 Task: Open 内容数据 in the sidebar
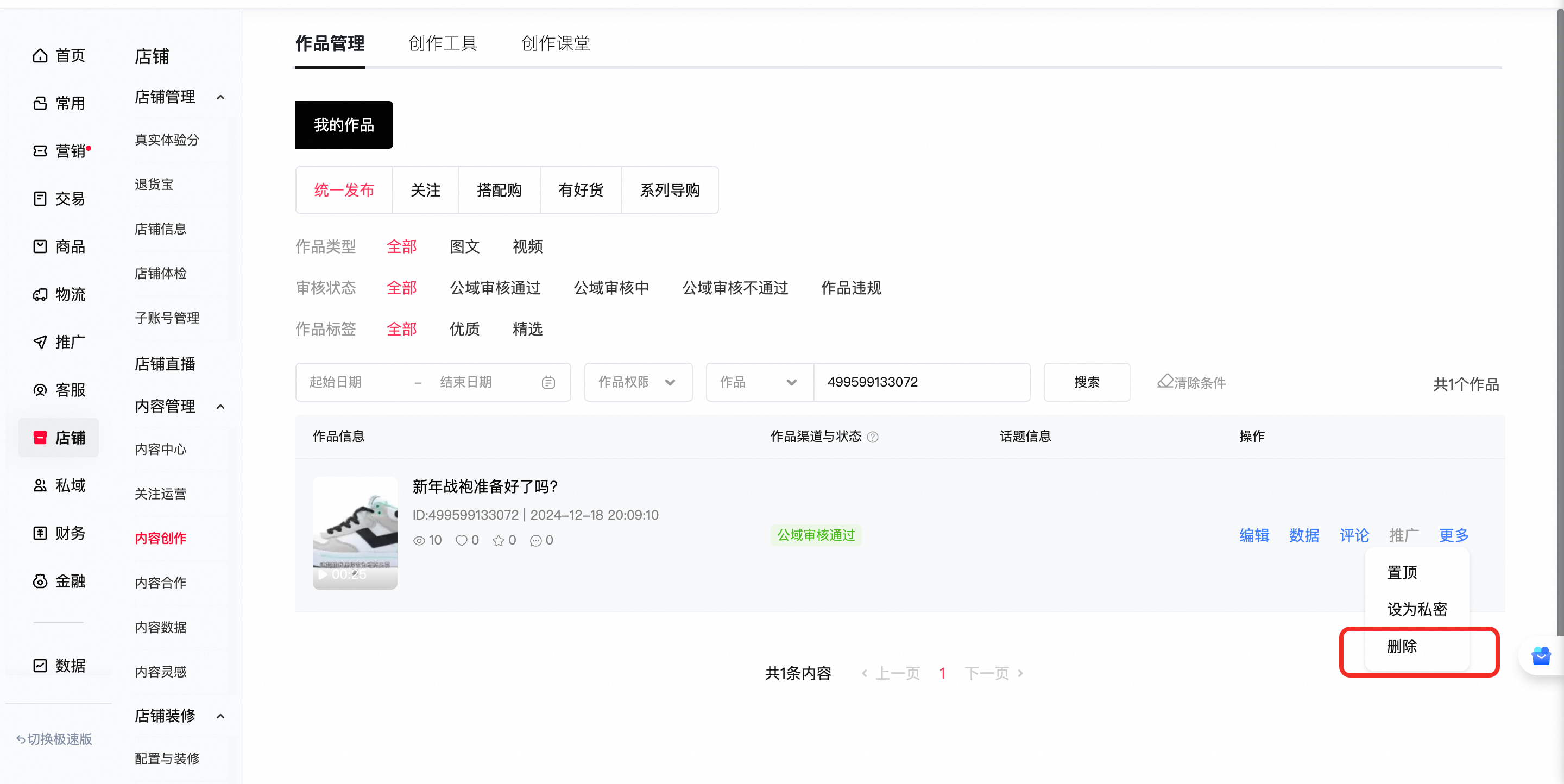[161, 628]
